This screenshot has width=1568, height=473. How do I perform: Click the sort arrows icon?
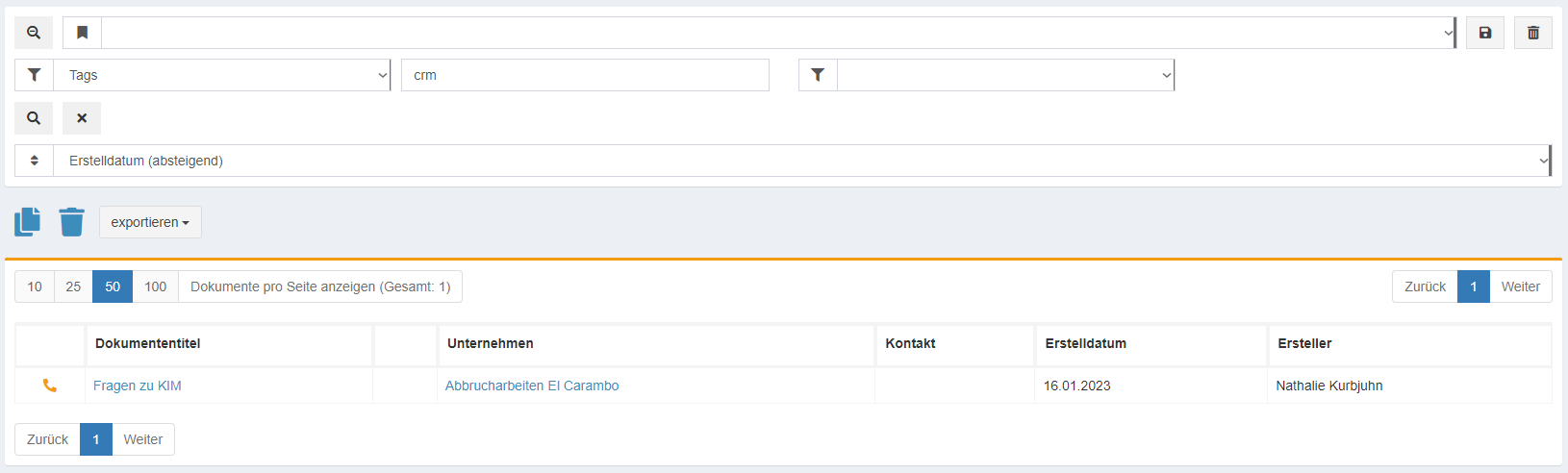tap(35, 161)
